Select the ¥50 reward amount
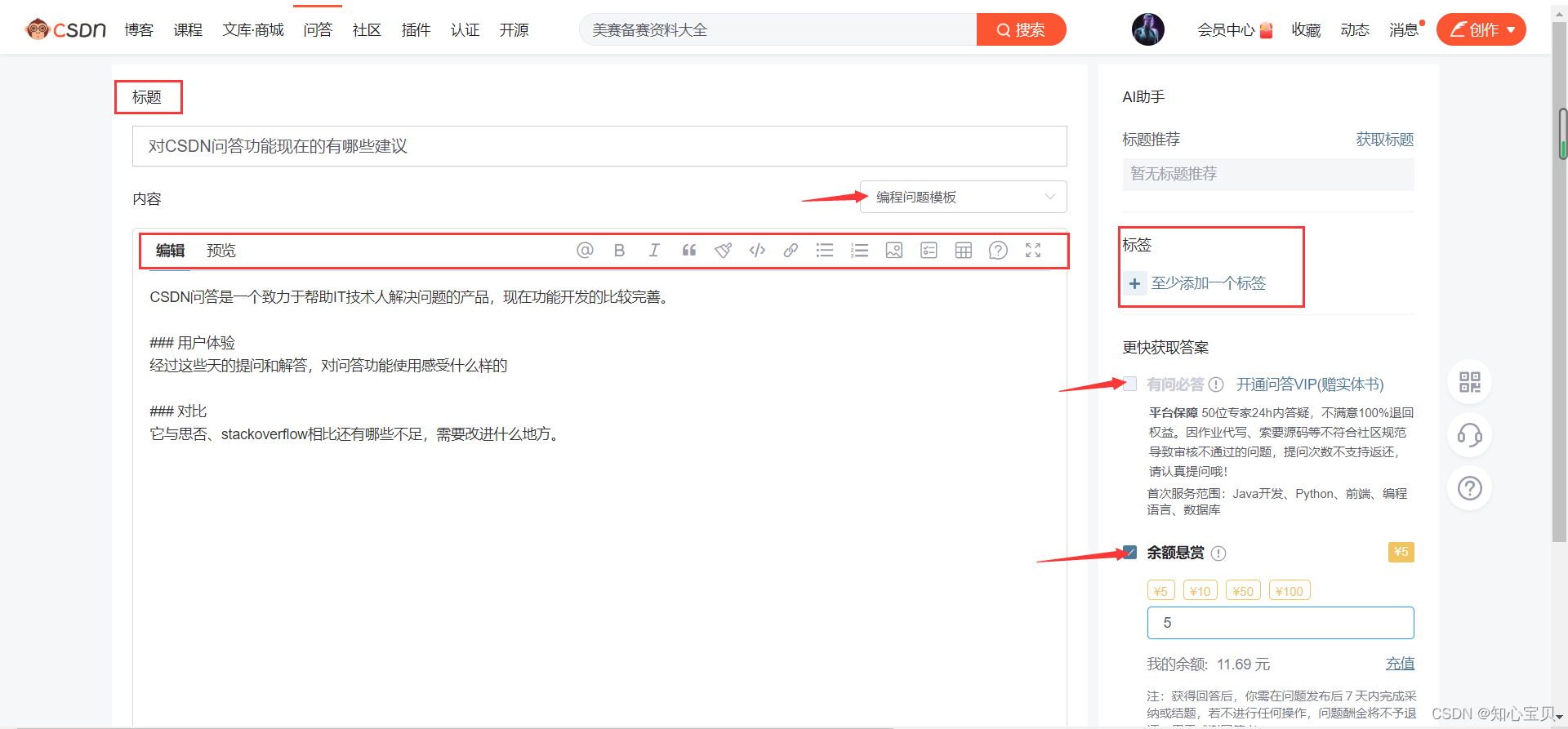 (x=1243, y=591)
